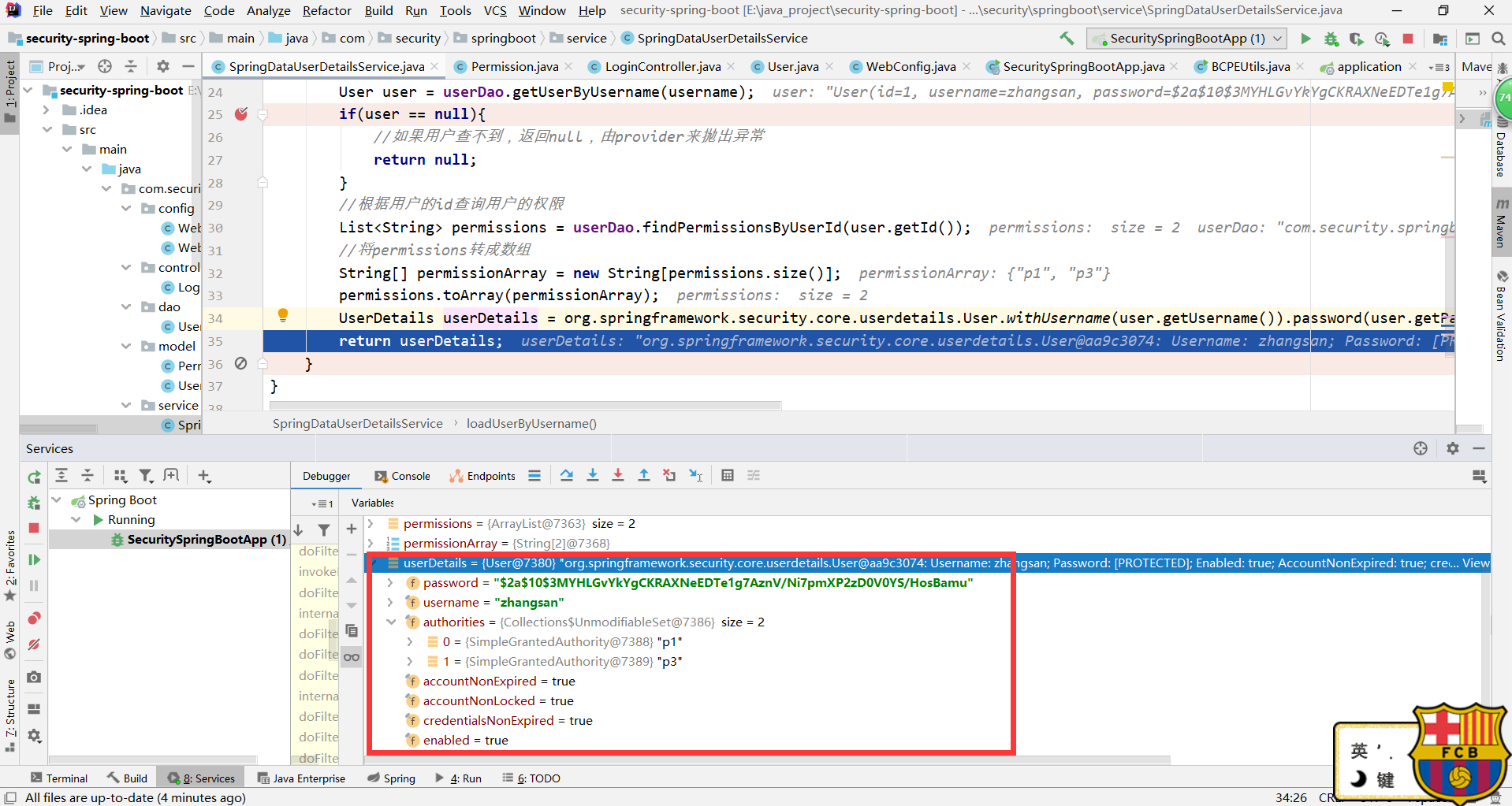Run SecuritySpringBootApp with the green play icon
This screenshot has width=1512, height=806.
click(1305, 39)
